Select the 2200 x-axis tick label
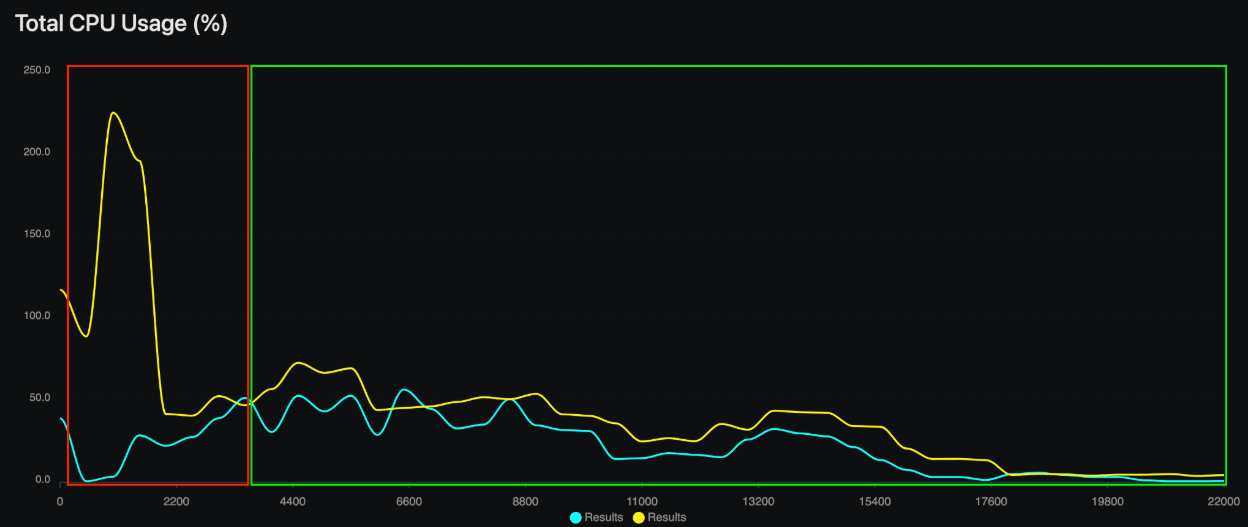Image resolution: width=1248 pixels, height=527 pixels. click(176, 501)
